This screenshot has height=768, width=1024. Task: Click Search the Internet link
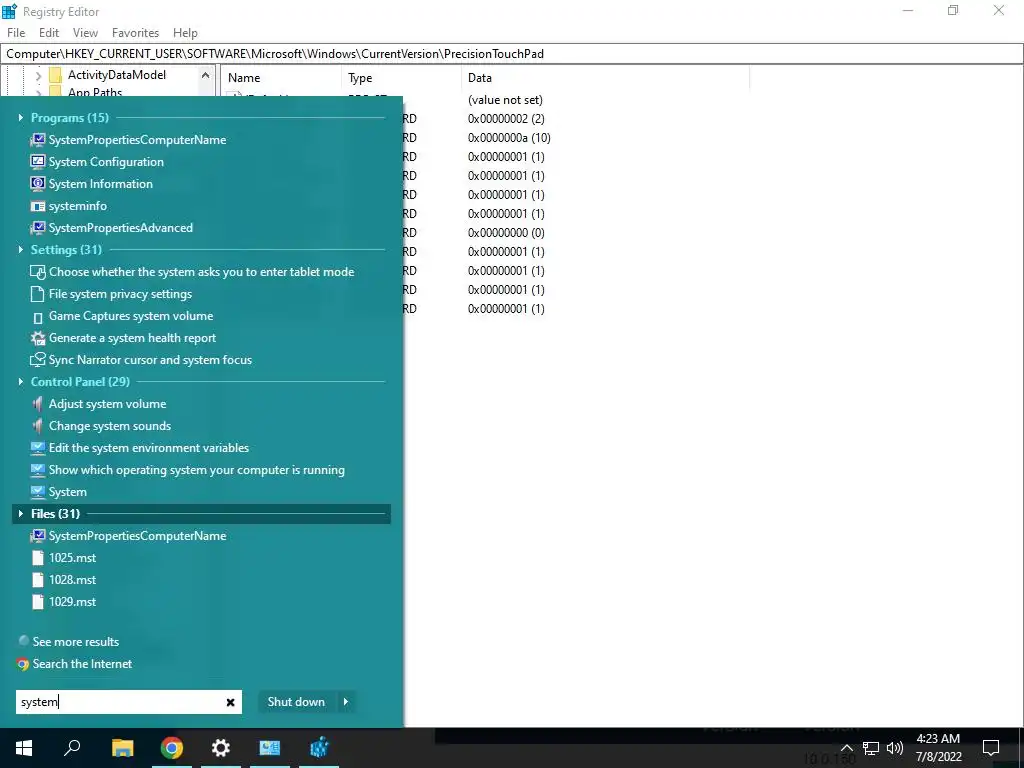click(82, 664)
